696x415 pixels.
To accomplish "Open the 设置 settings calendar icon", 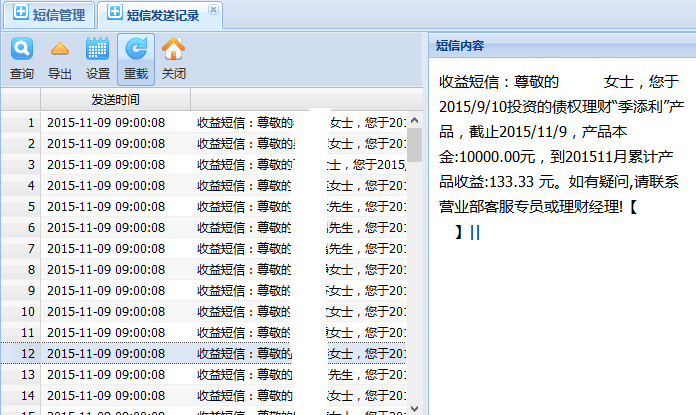I will click(x=98, y=50).
